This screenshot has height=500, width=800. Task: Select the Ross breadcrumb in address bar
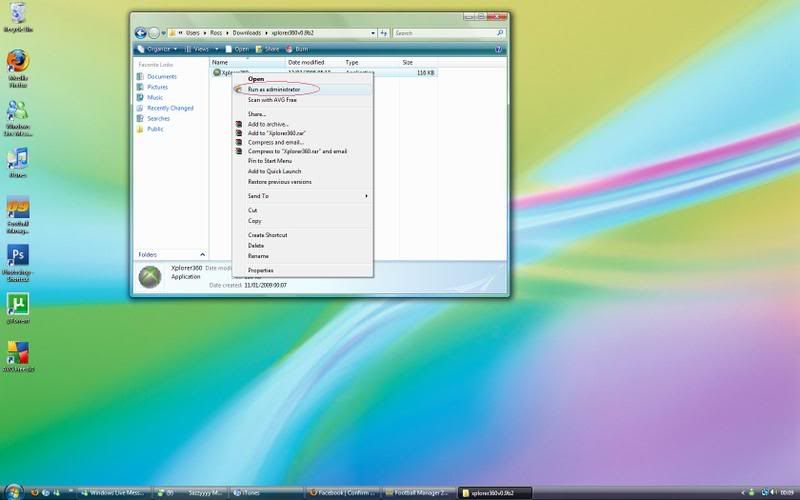(216, 33)
